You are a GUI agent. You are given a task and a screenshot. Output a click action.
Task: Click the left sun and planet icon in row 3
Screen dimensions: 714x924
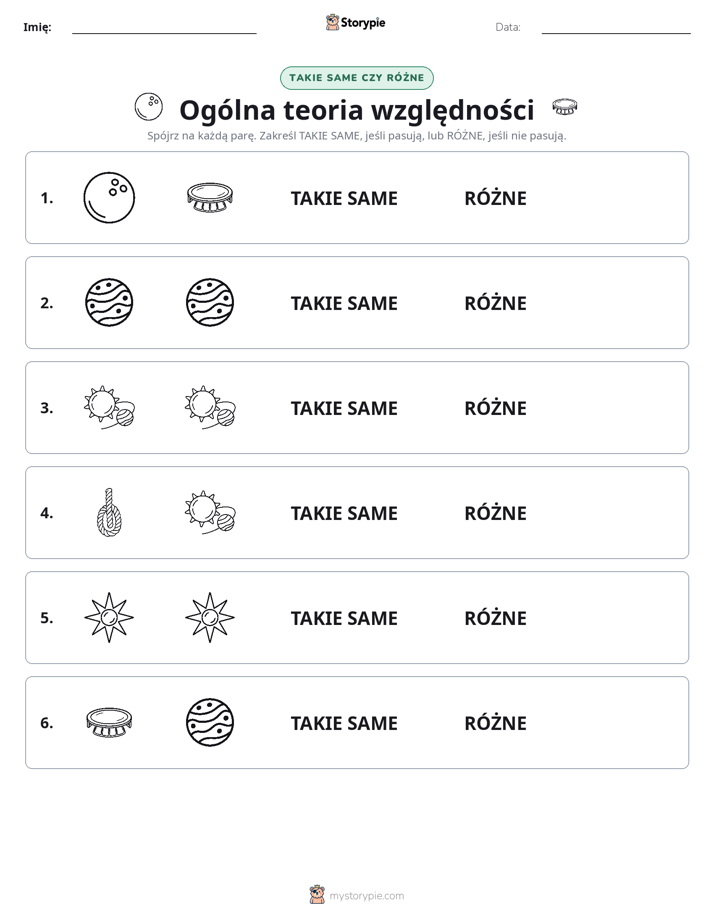(110, 408)
